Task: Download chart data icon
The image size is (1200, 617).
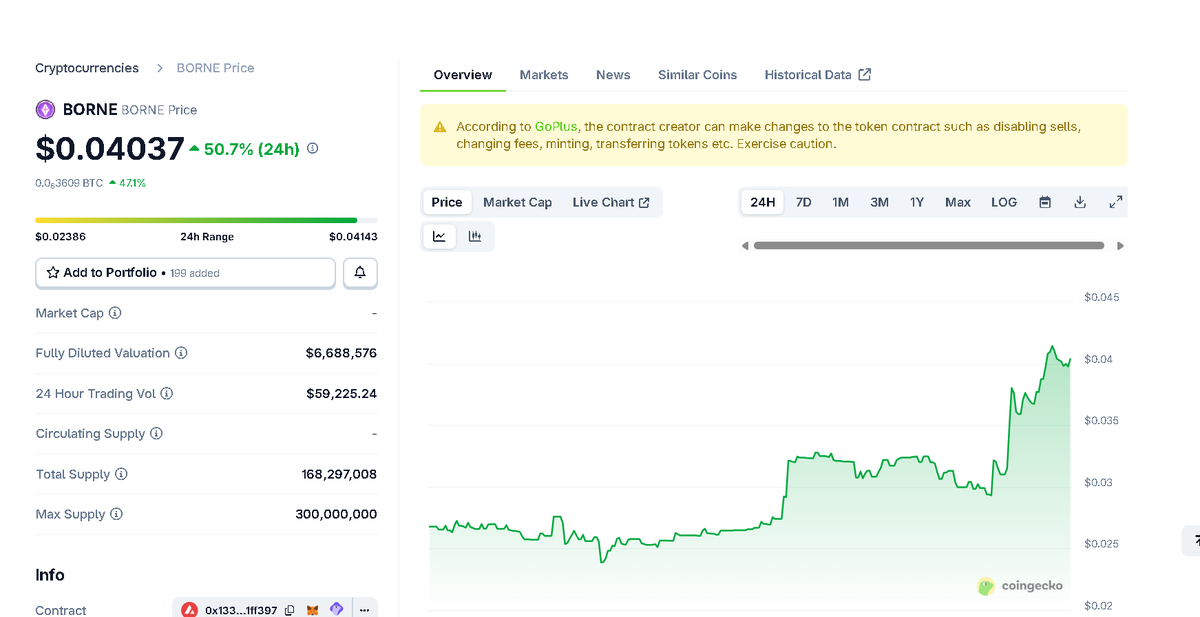Action: point(1080,202)
